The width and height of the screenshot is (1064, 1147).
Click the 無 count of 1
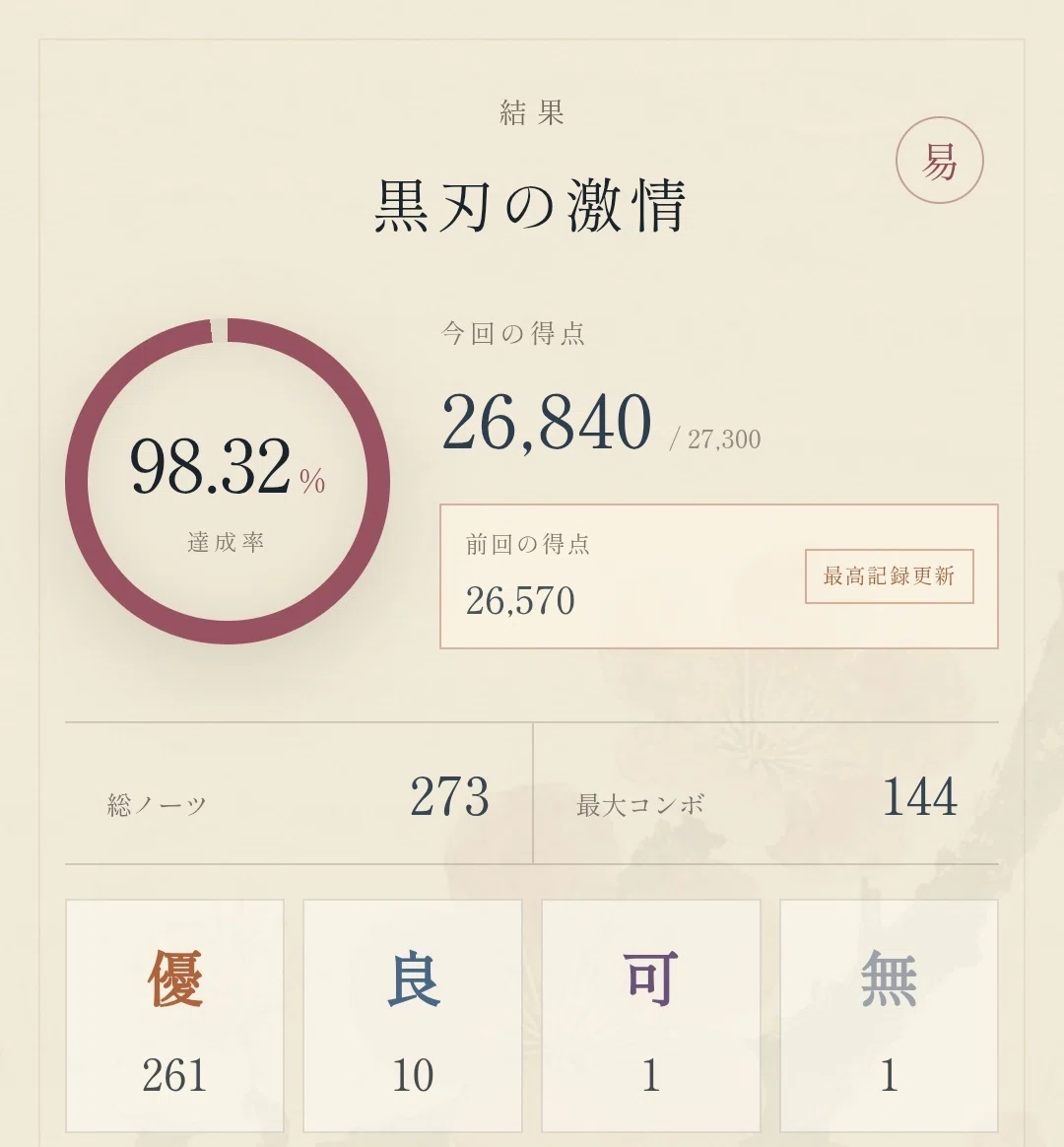[890, 1076]
